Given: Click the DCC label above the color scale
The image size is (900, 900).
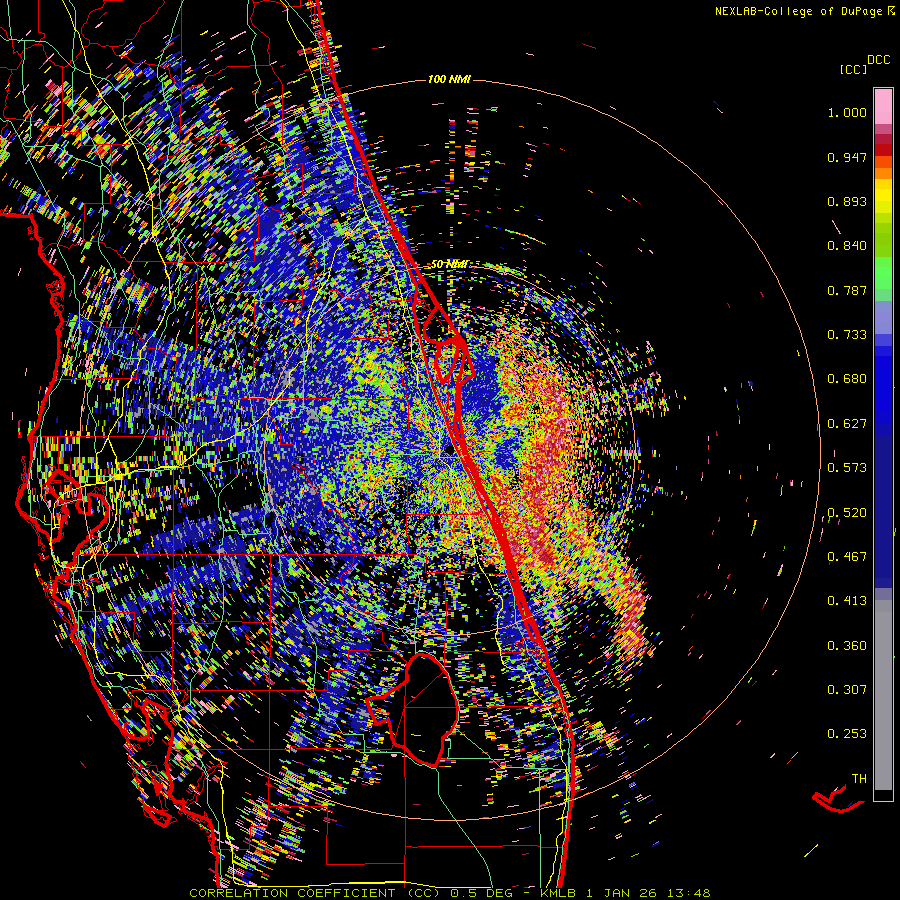Looking at the screenshot, I should coord(878,60).
